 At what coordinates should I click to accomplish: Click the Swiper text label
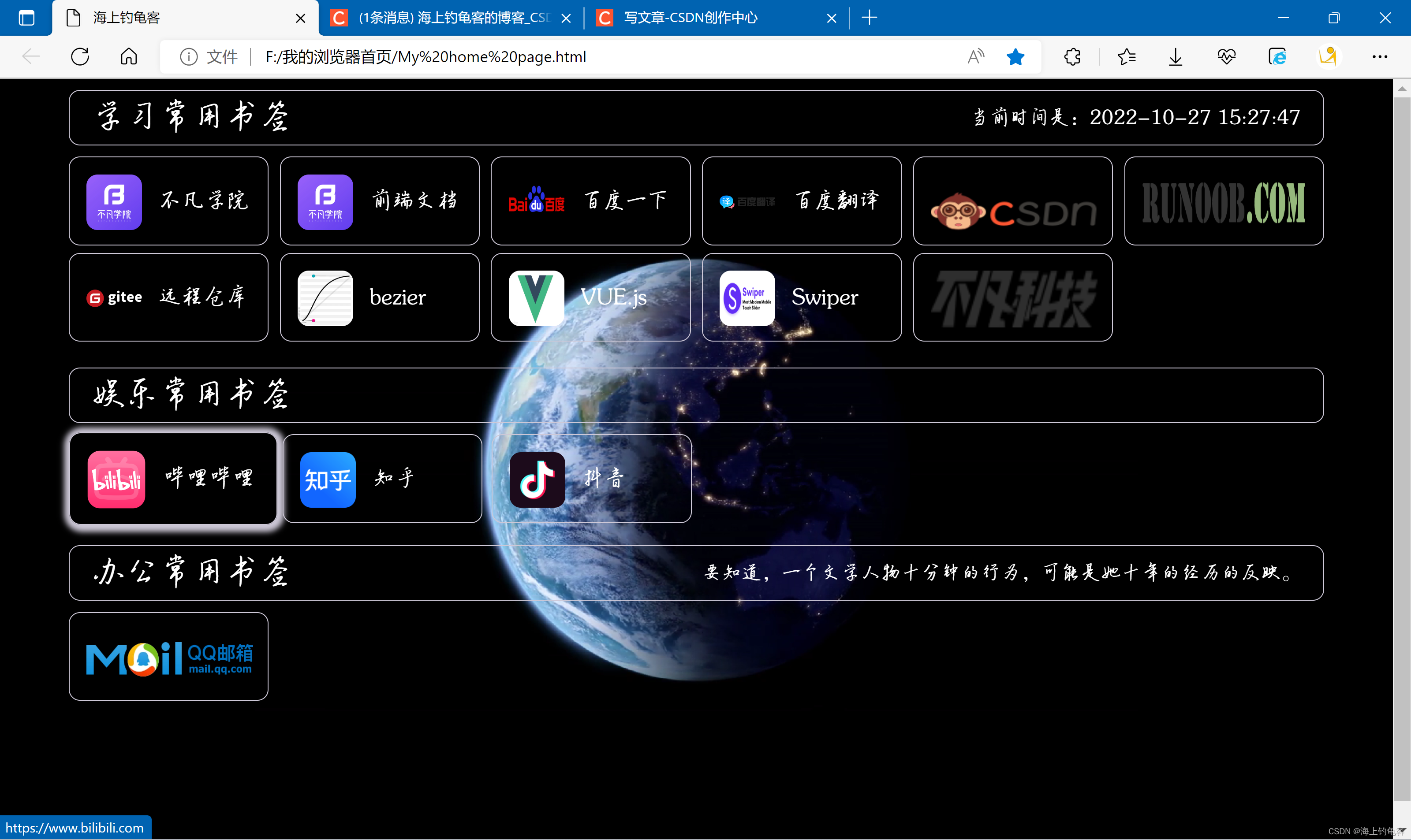[825, 297]
